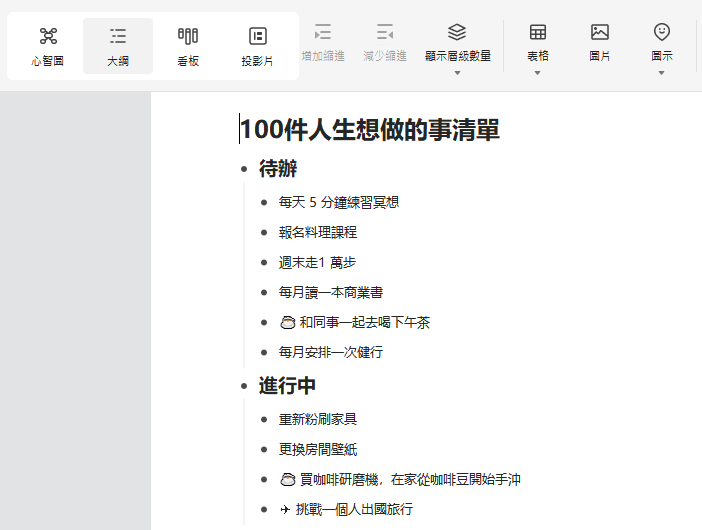Viewport: 702px width, 530px height.
Task: Select item 更換房間壁紙
Action: click(317, 449)
